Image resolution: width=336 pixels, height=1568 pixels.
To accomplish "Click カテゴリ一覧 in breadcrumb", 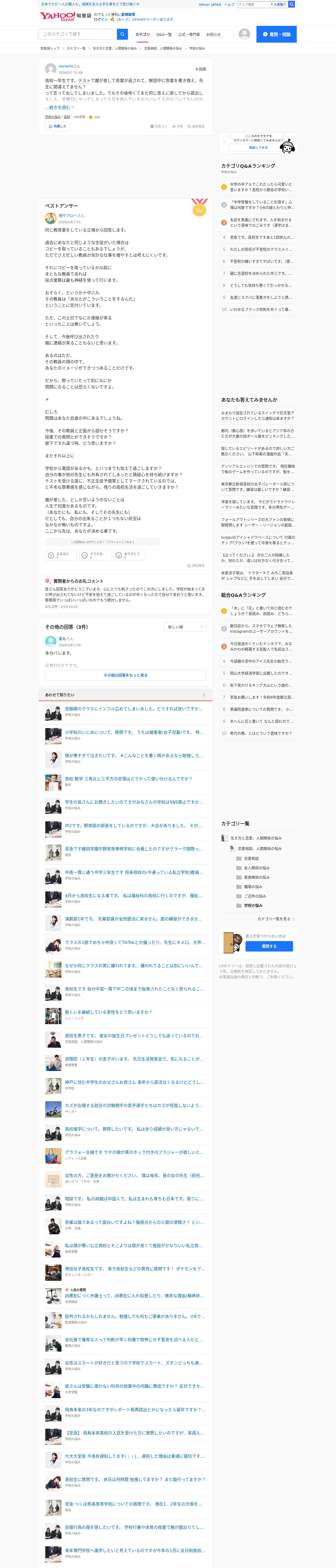I will pos(76,48).
